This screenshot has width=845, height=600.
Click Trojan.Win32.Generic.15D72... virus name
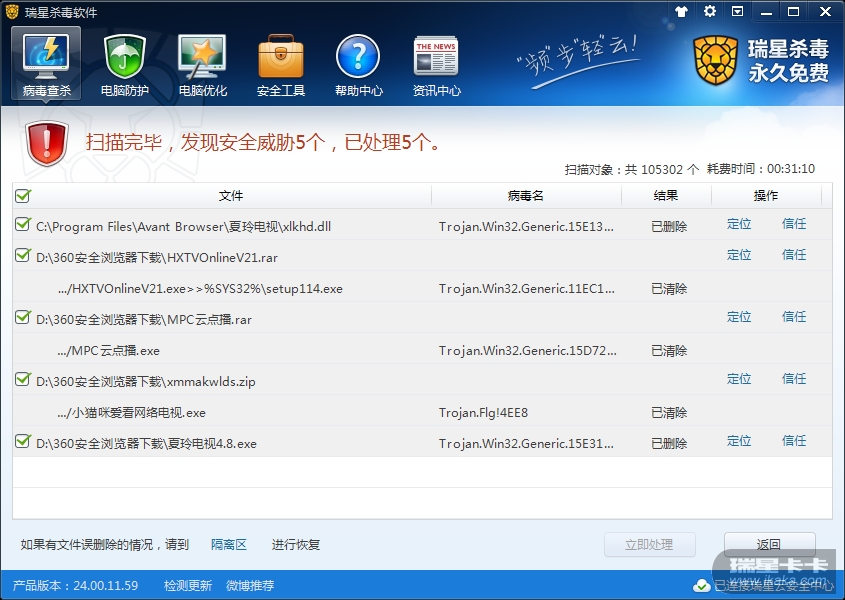(x=528, y=350)
